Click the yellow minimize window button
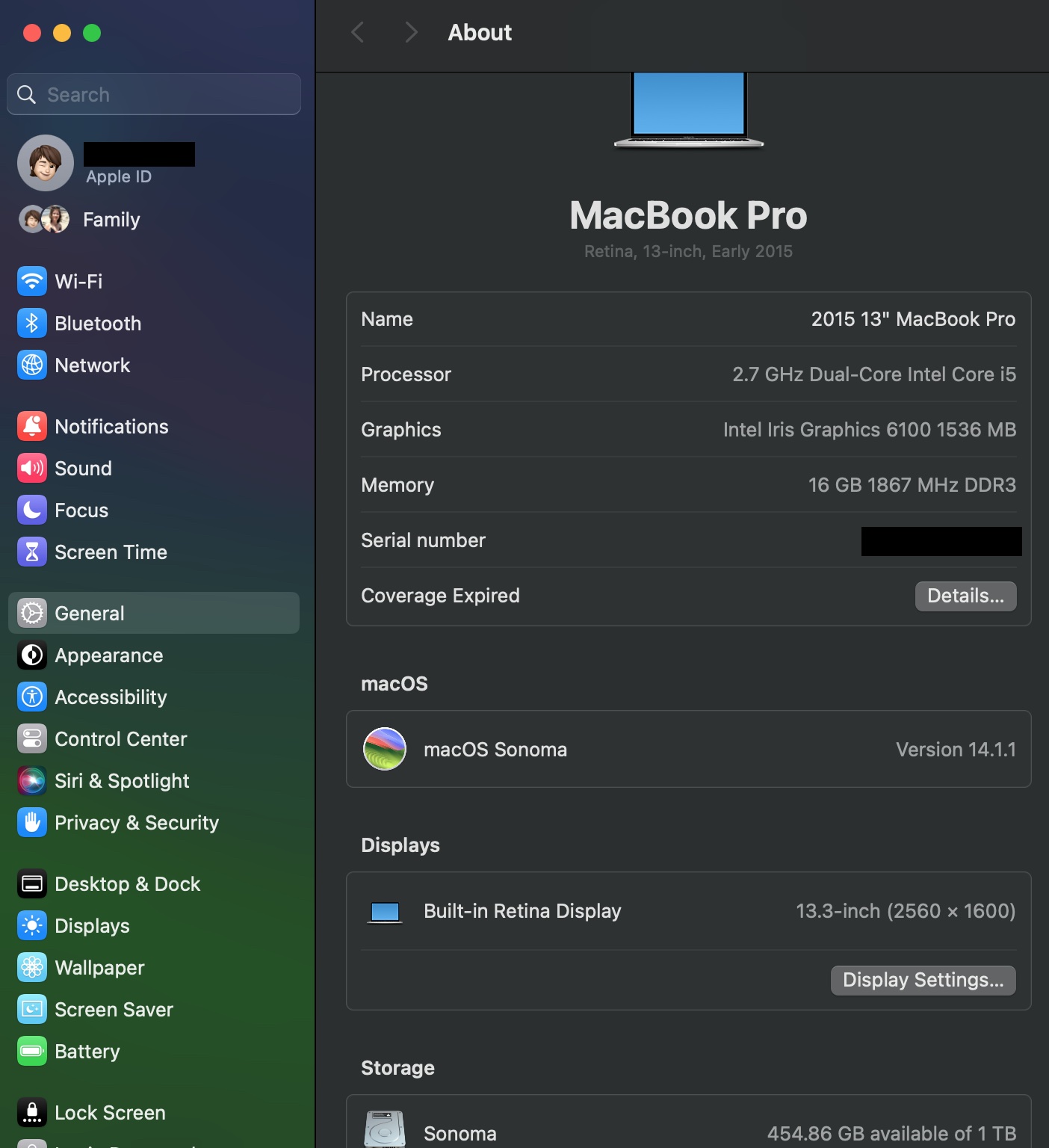This screenshot has height=1148, width=1049. 62,33
